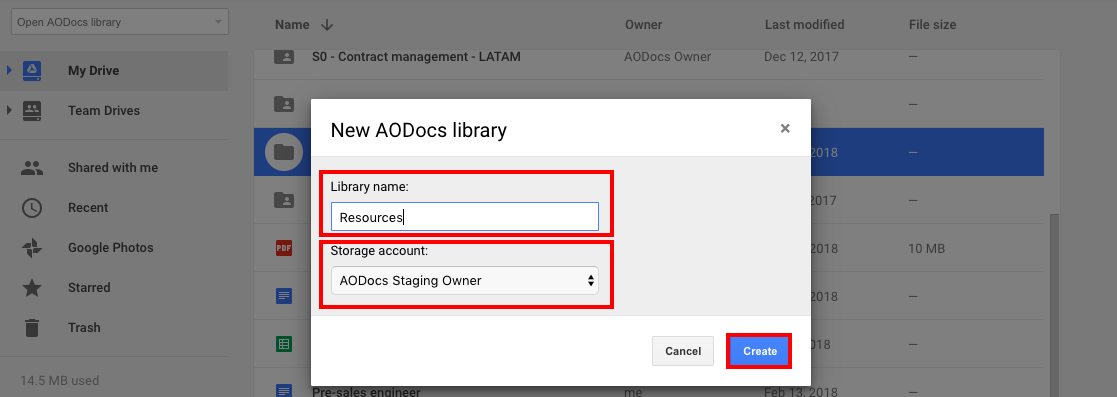Sort by the Name column header
The height and width of the screenshot is (397, 1117).
tap(292, 25)
